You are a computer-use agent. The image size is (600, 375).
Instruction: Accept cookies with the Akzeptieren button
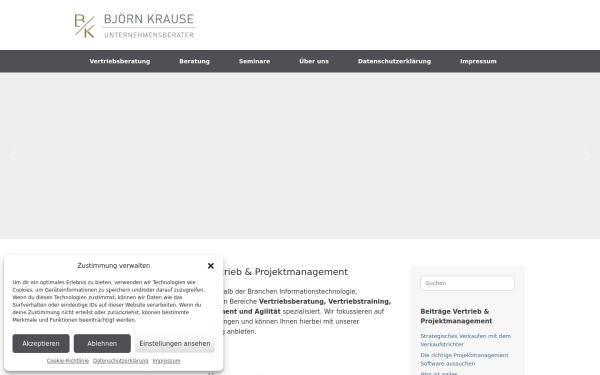pos(41,344)
